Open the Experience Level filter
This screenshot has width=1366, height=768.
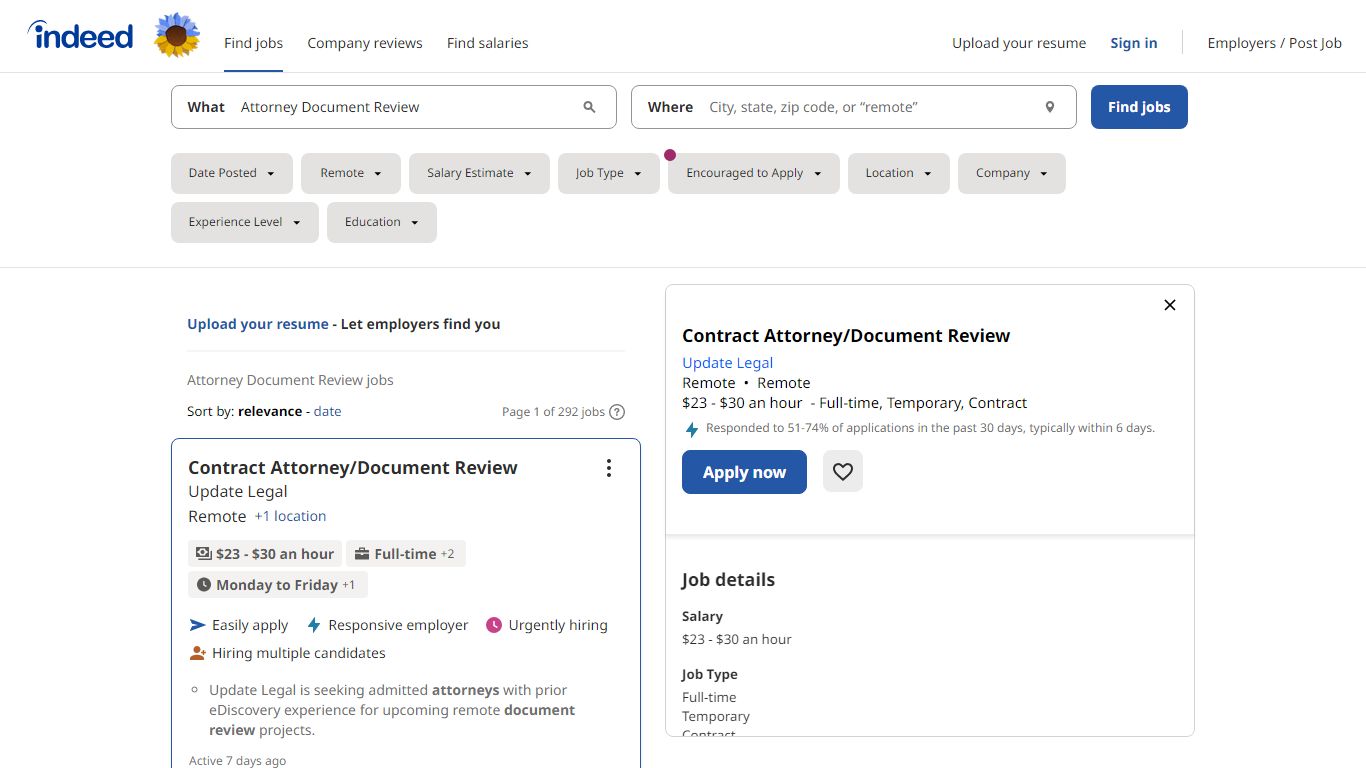[245, 222]
